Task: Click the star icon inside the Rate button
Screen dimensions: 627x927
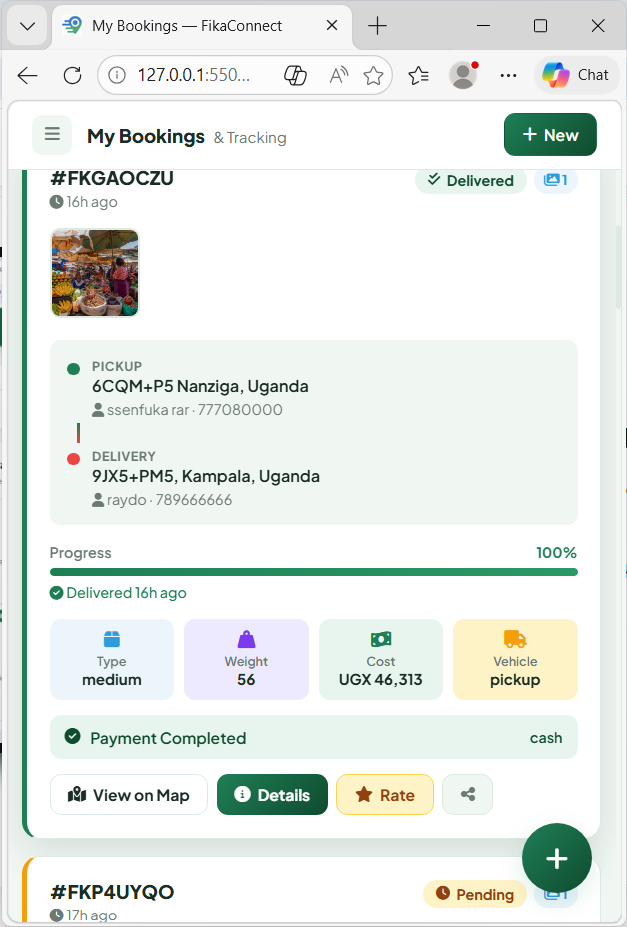Action: point(364,794)
